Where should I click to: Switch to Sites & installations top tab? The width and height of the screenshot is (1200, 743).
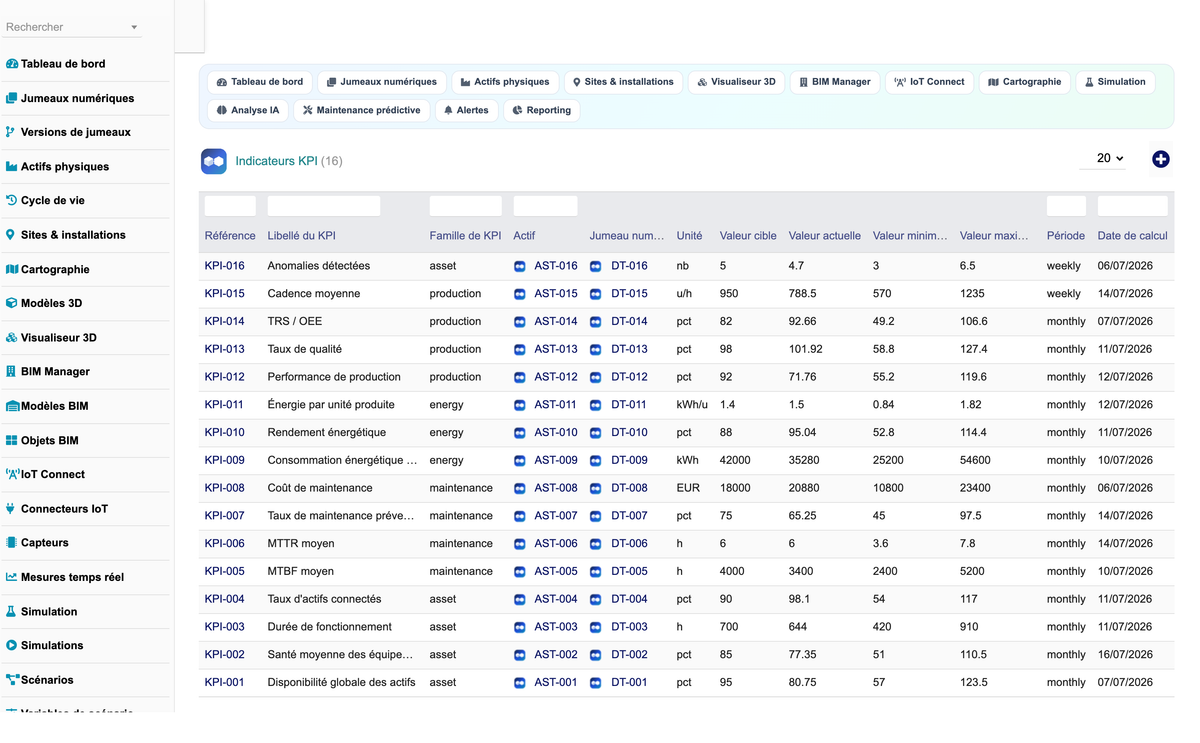[623, 82]
